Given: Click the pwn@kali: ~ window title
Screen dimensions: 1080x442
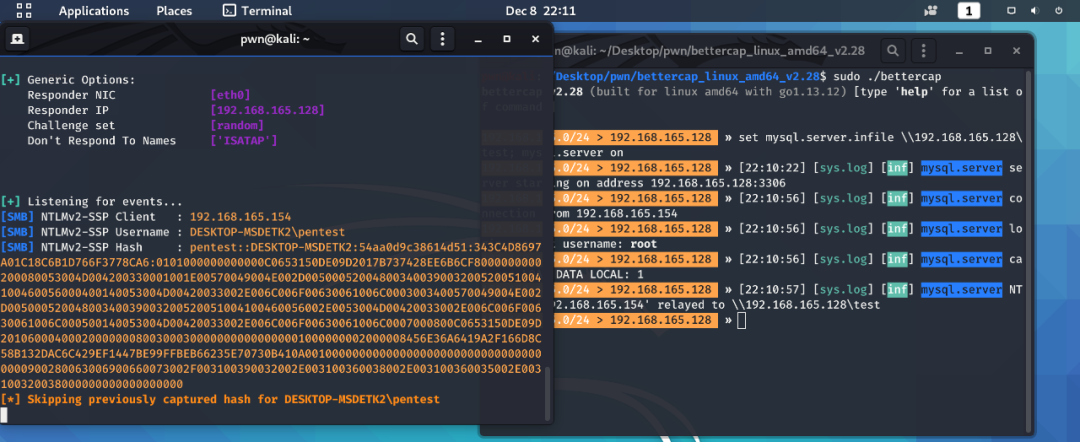Looking at the screenshot, I should [275, 39].
